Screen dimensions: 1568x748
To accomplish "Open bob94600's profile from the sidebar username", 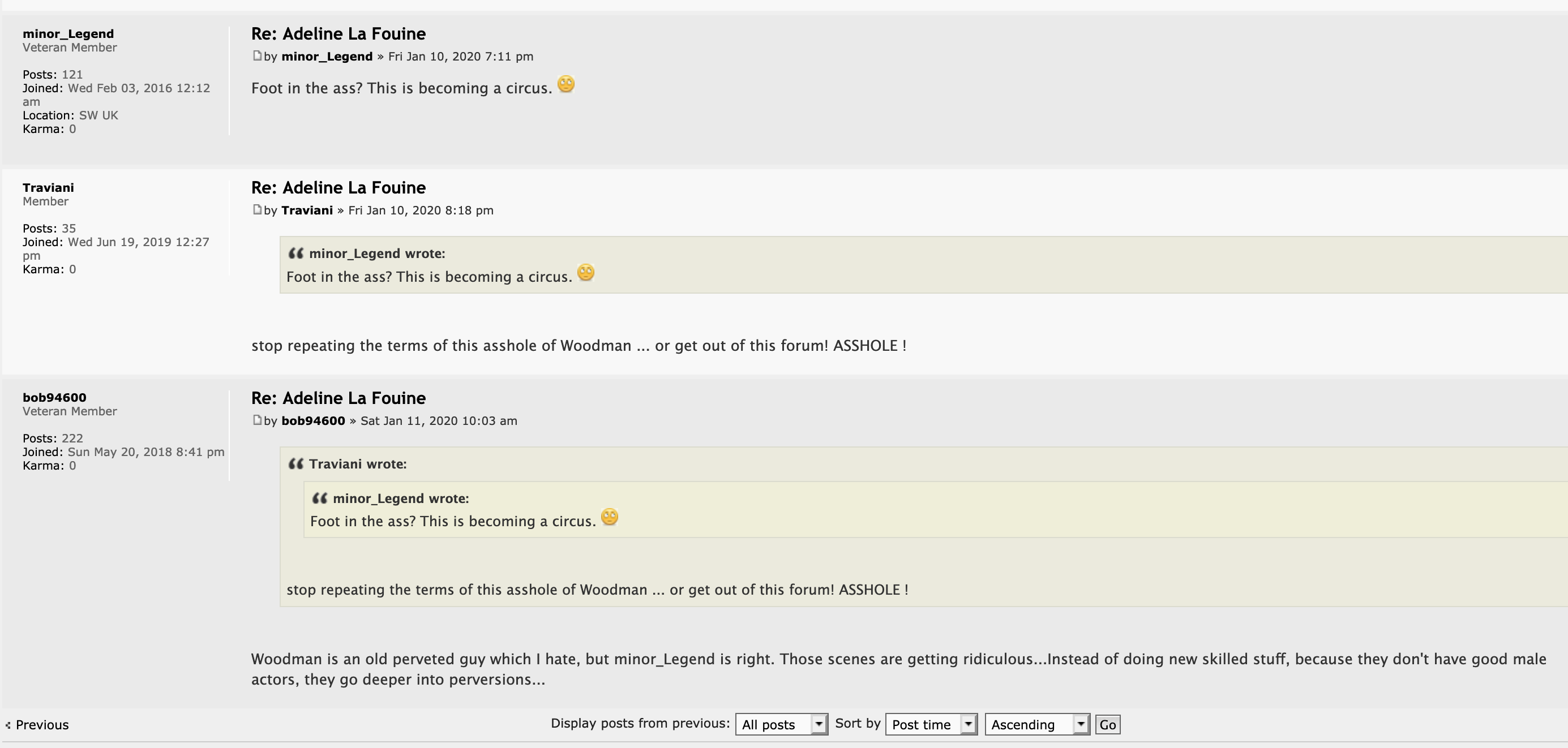I will point(54,397).
